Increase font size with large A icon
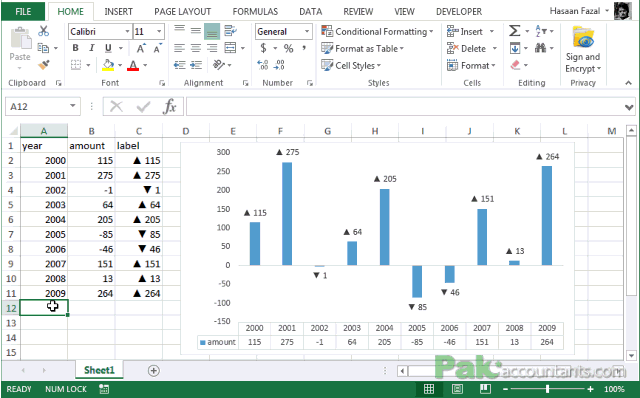The image size is (640, 398). [140, 48]
